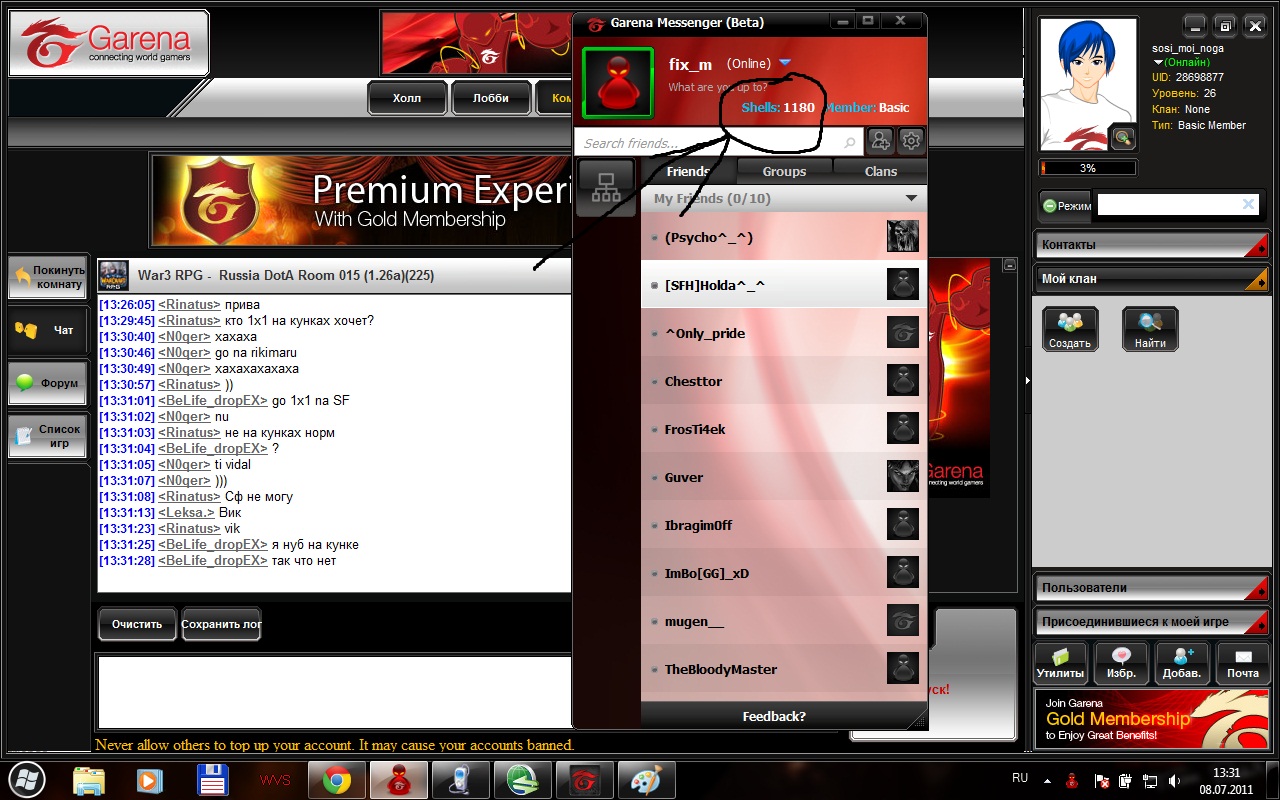The width and height of the screenshot is (1280, 800).
Task: Open Garena Messenger settings gear
Action: pyautogui.click(x=911, y=141)
